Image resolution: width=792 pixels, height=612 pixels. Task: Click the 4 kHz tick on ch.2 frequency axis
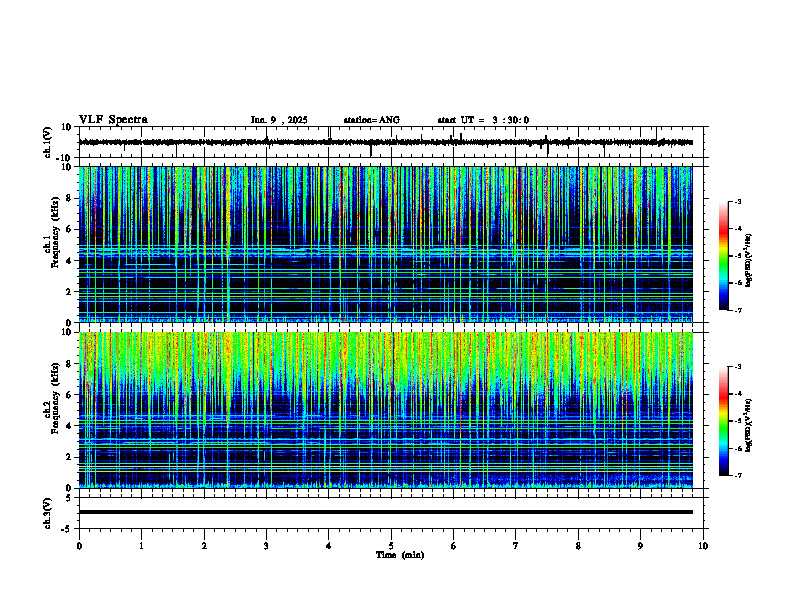(x=70, y=426)
